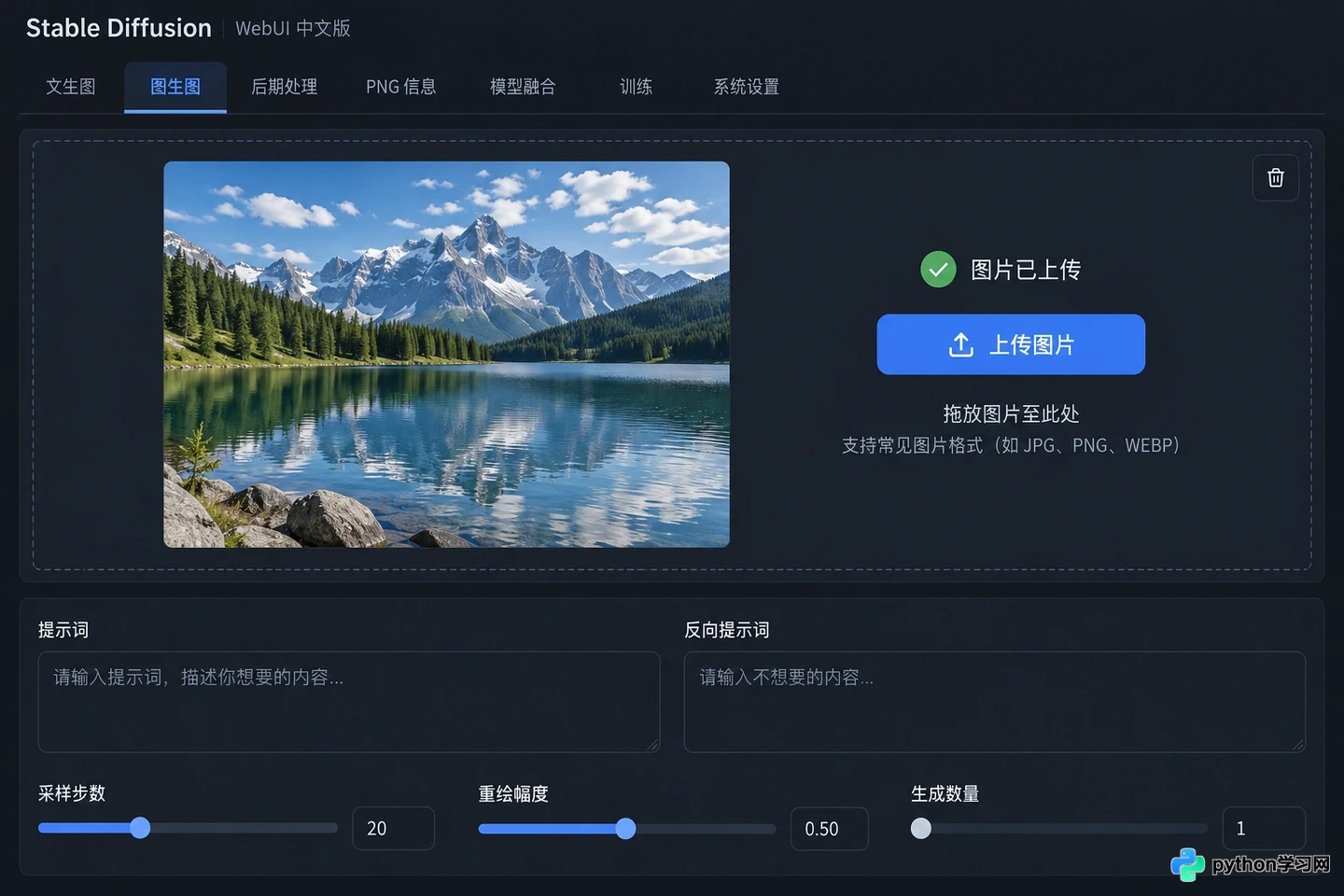1344x896 pixels.
Task: Click the 生成数量 value field showing 1
Action: [x=1264, y=828]
